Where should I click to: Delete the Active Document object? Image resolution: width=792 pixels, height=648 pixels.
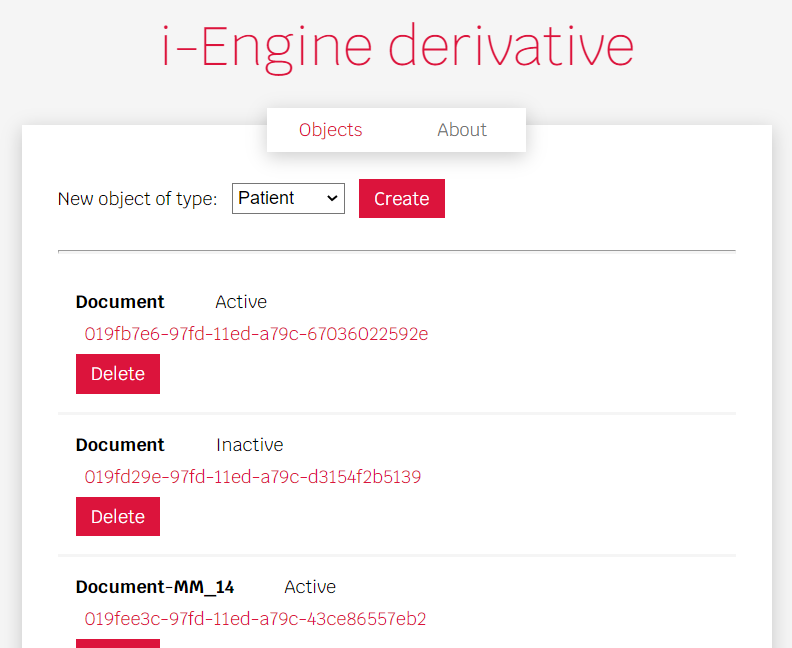pos(118,374)
